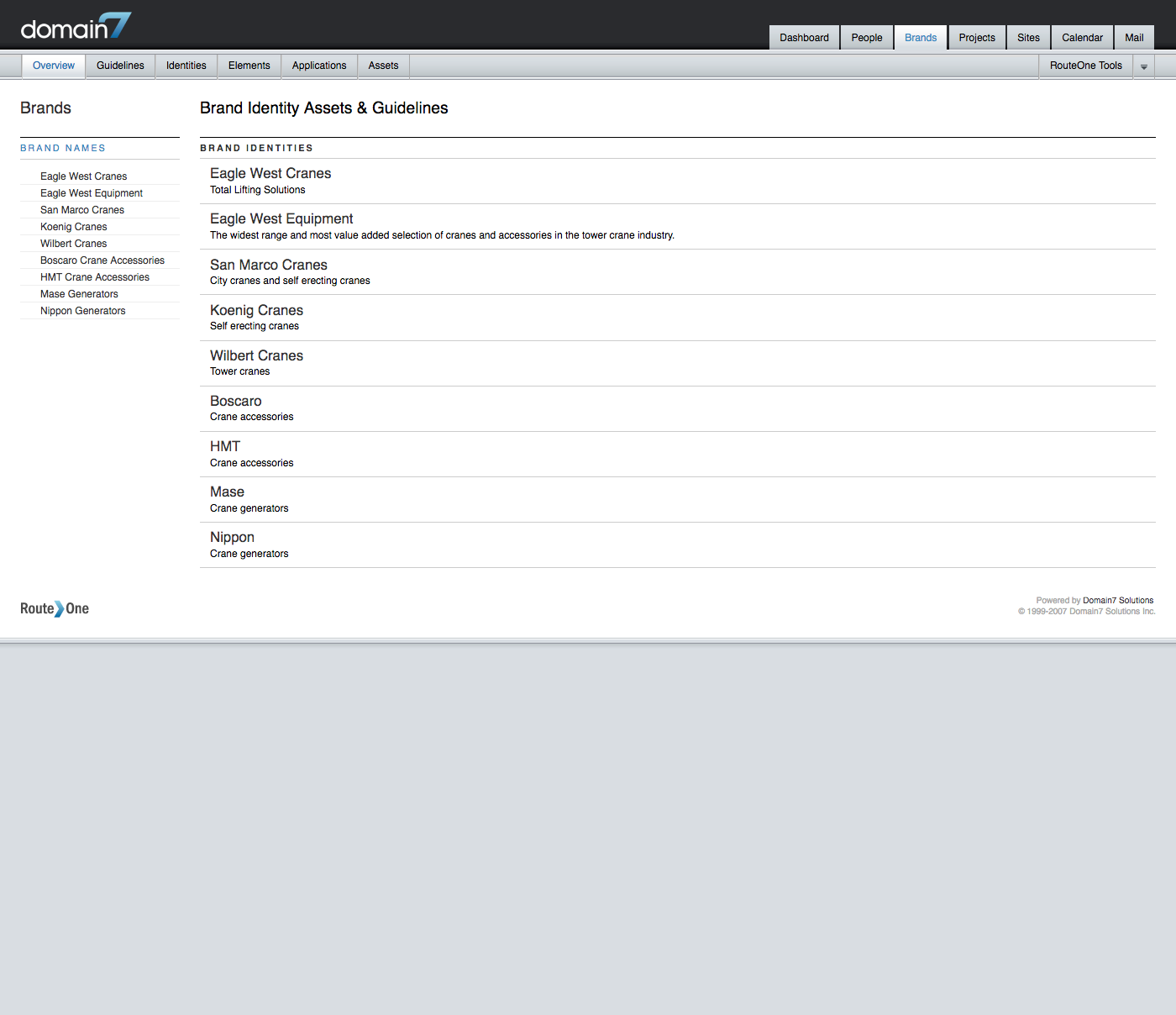Open Boscaro Crane Accessories sidebar link
The image size is (1176, 1015).
(102, 260)
